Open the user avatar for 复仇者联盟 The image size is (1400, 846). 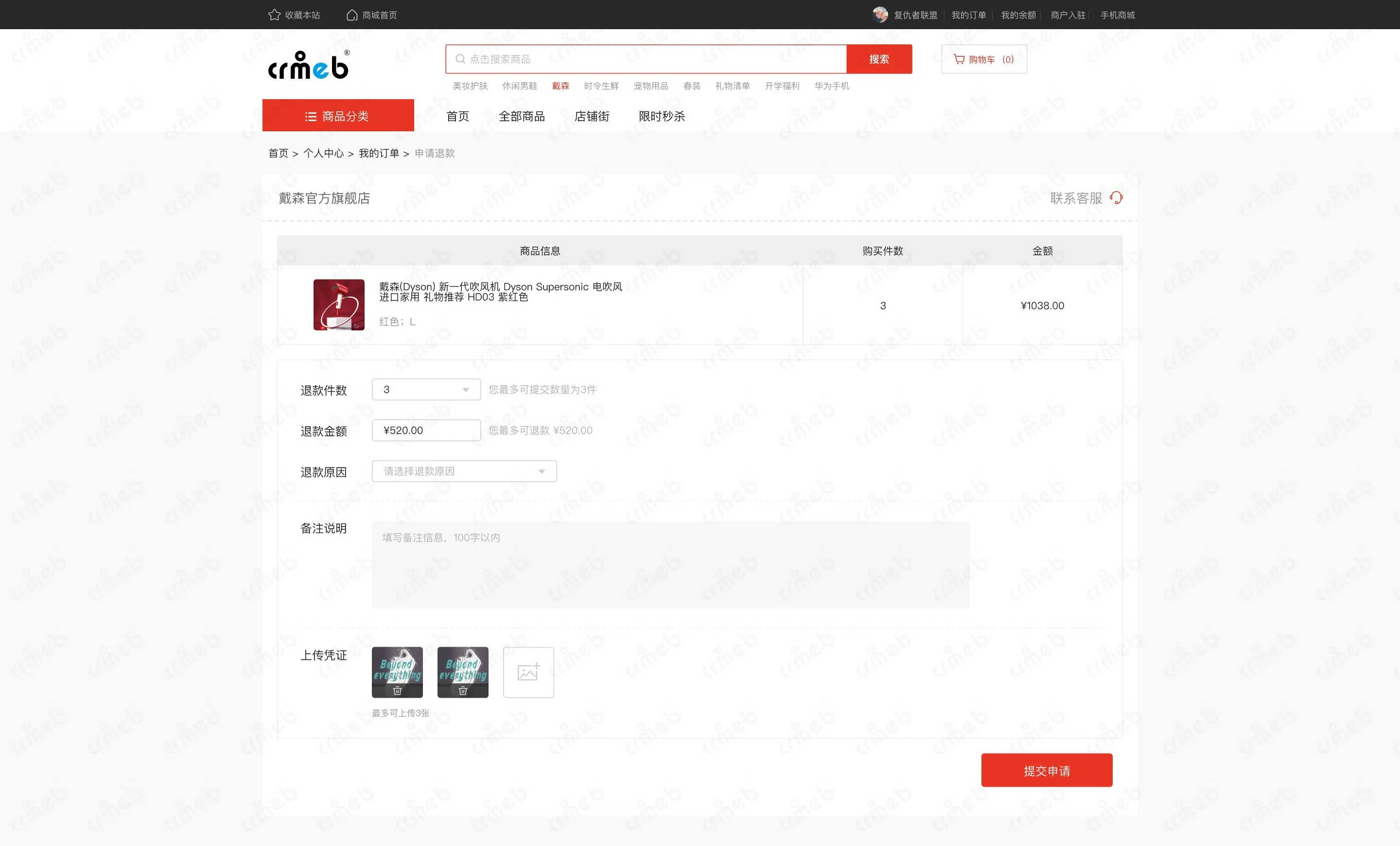click(x=880, y=15)
